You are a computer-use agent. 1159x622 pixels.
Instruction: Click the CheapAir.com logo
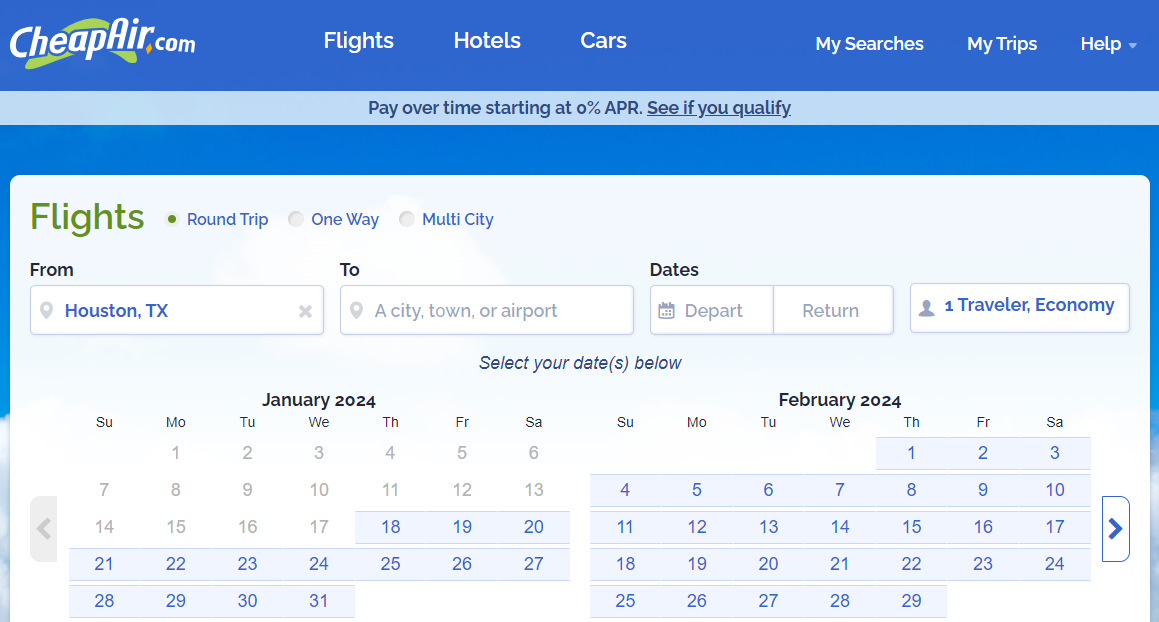point(102,43)
